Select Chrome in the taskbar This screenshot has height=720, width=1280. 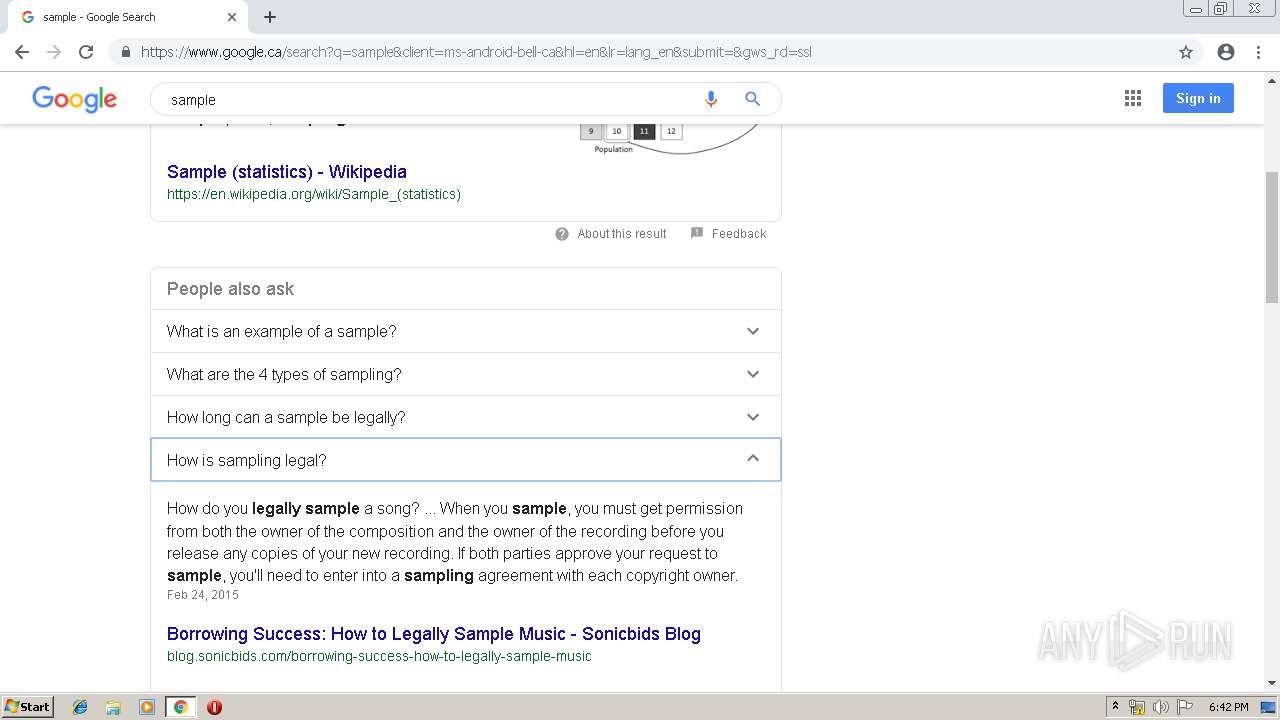pos(180,707)
